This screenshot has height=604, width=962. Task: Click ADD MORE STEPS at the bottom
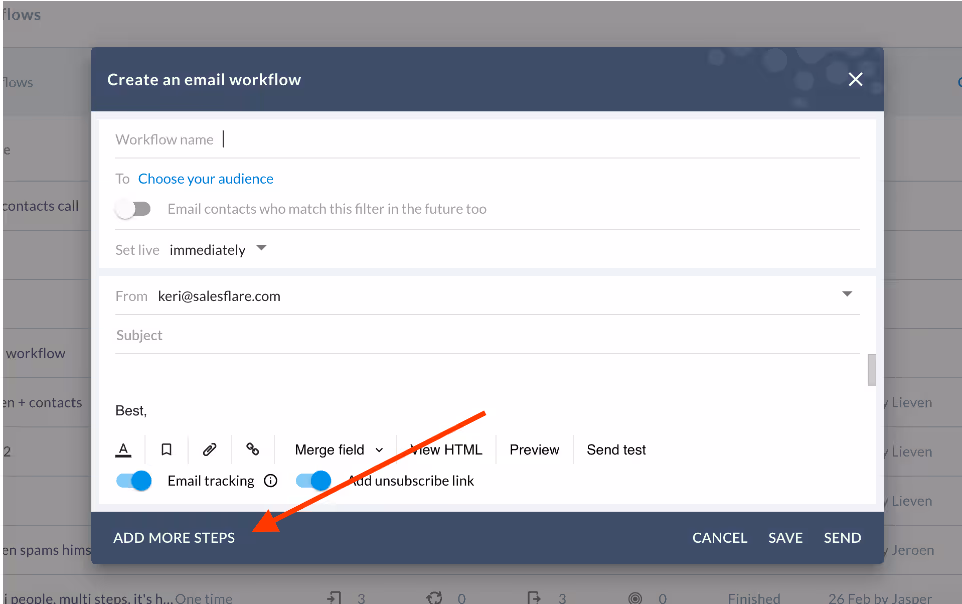(x=173, y=537)
